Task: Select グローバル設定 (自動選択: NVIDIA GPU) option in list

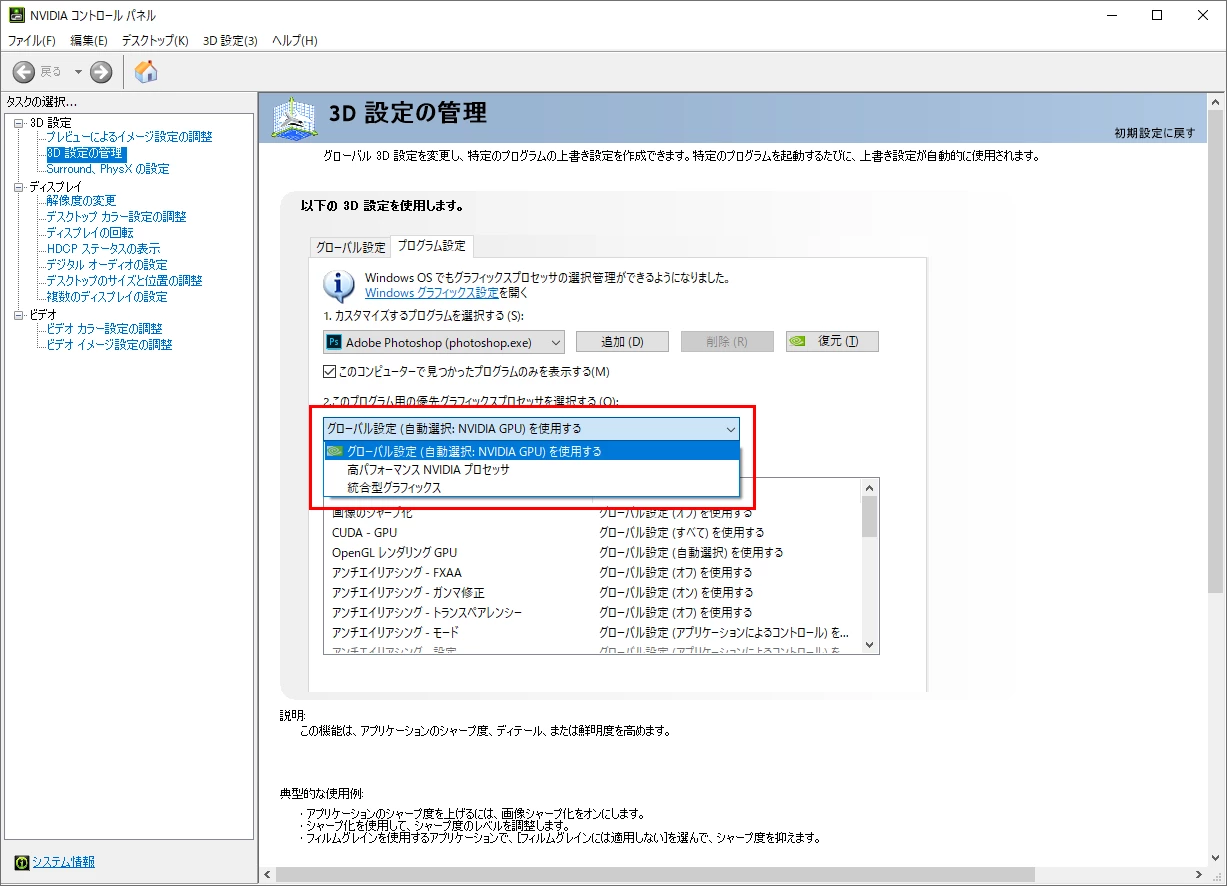Action: pyautogui.click(x=531, y=451)
